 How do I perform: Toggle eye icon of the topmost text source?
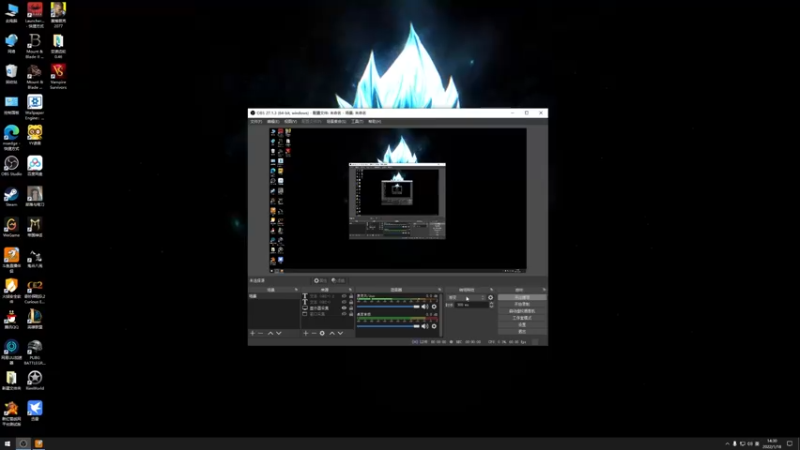[344, 296]
